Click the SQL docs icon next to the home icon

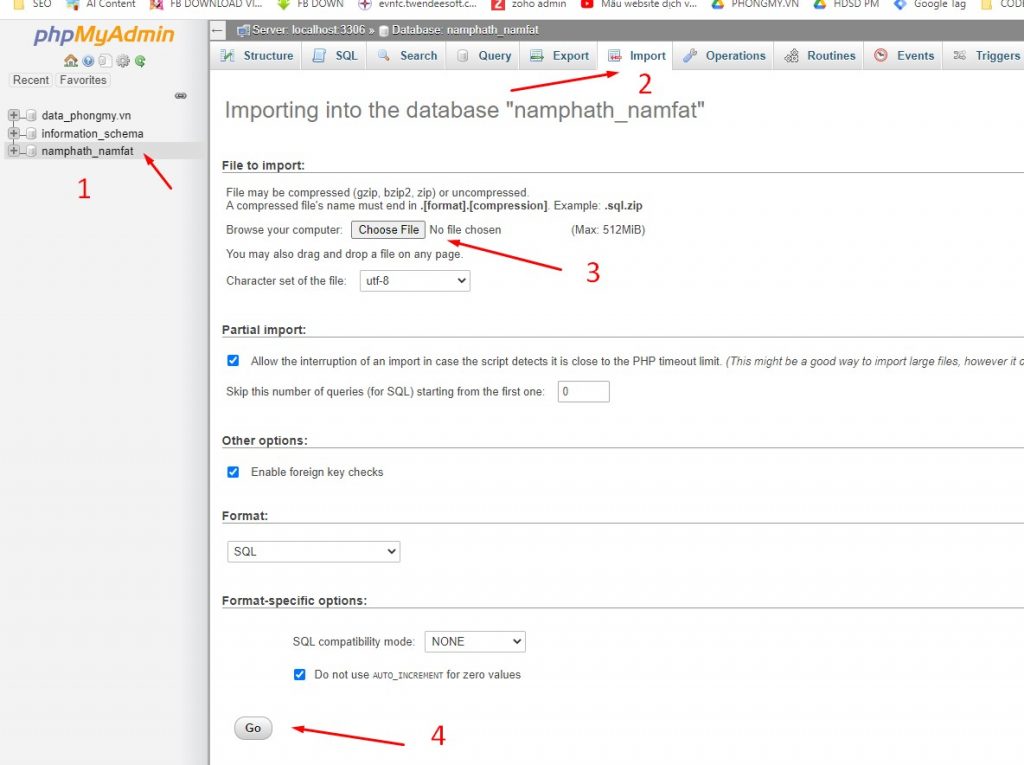(105, 61)
